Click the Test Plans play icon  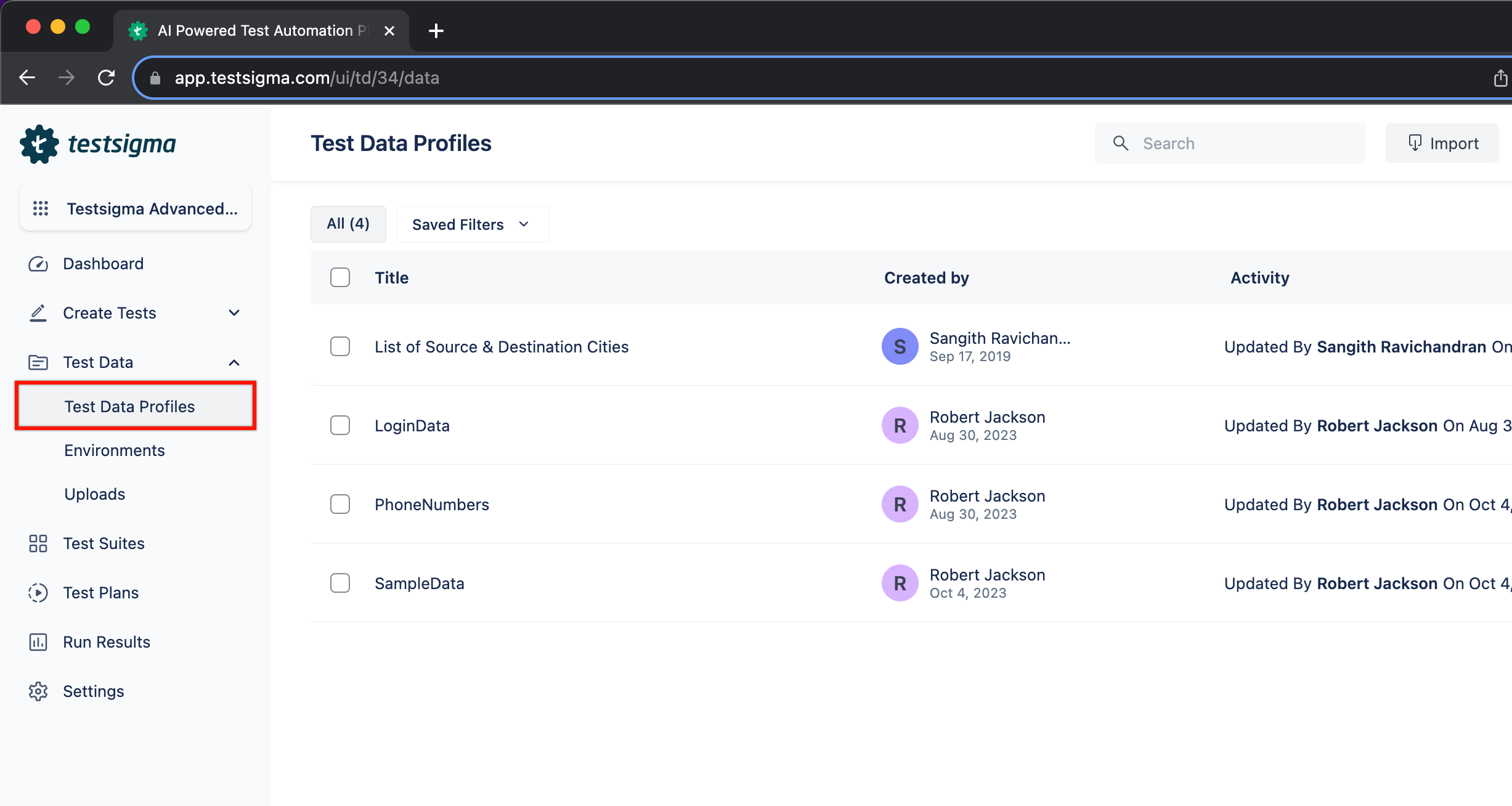[38, 593]
